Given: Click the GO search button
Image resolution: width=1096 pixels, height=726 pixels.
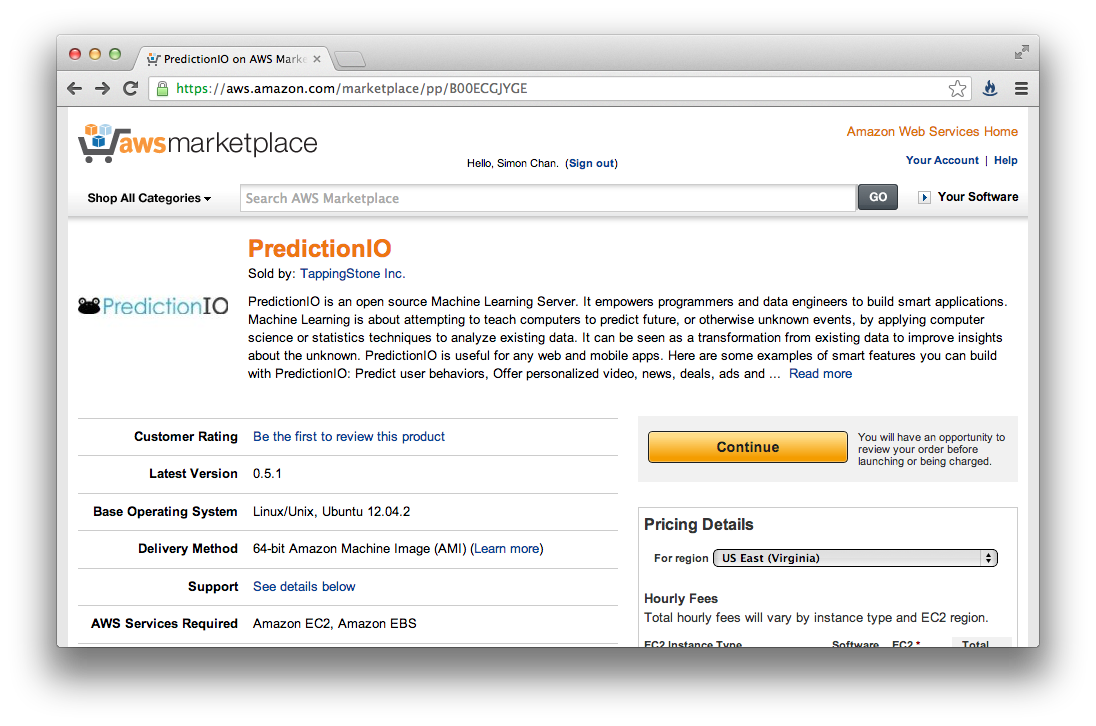Looking at the screenshot, I should point(877,197).
